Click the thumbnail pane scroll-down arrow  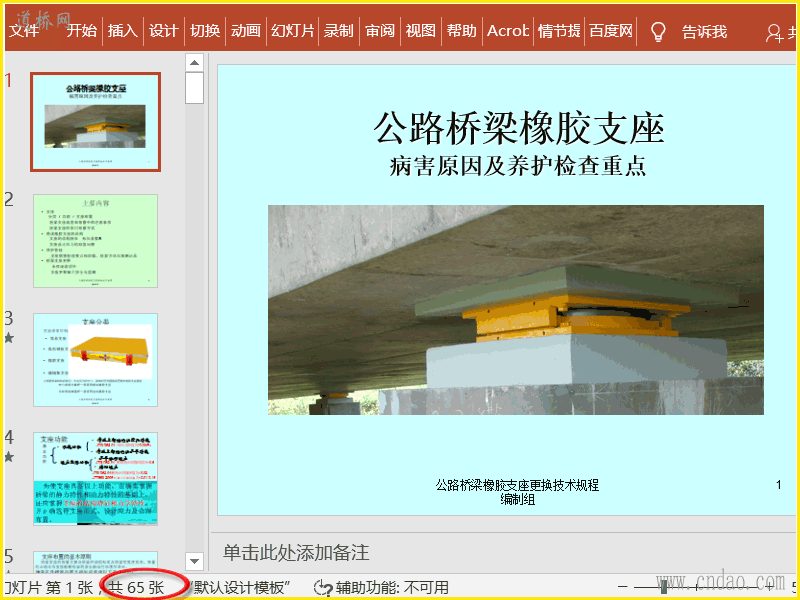pyautogui.click(x=194, y=561)
